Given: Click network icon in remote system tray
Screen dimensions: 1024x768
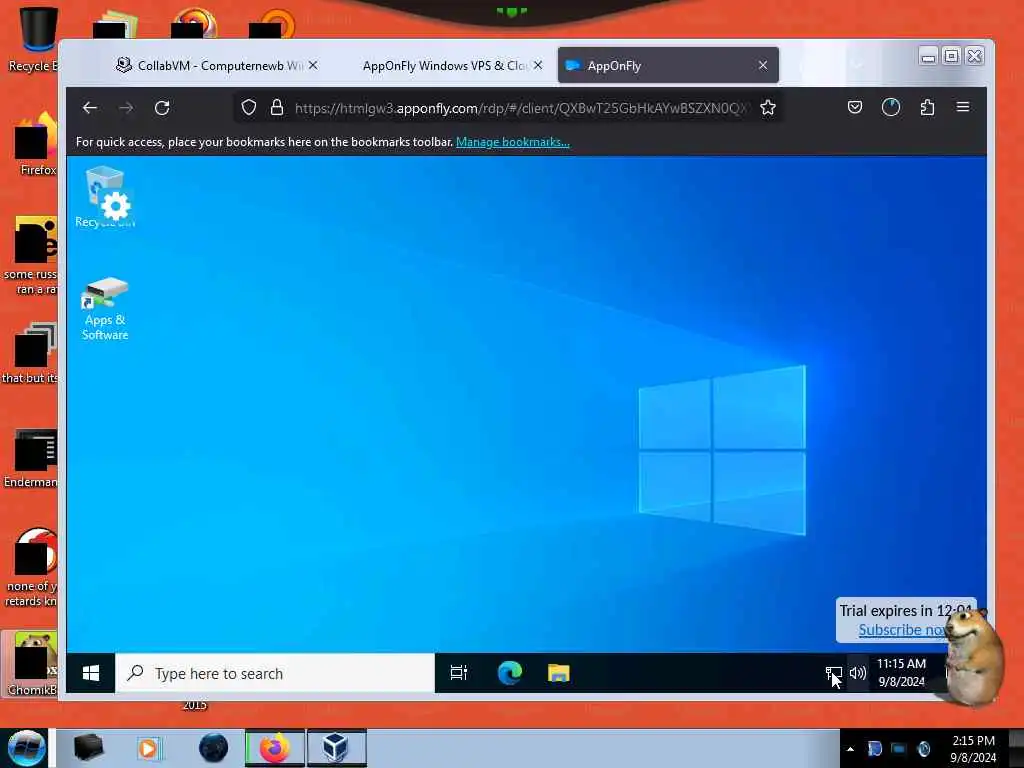Looking at the screenshot, I should click(x=833, y=673).
